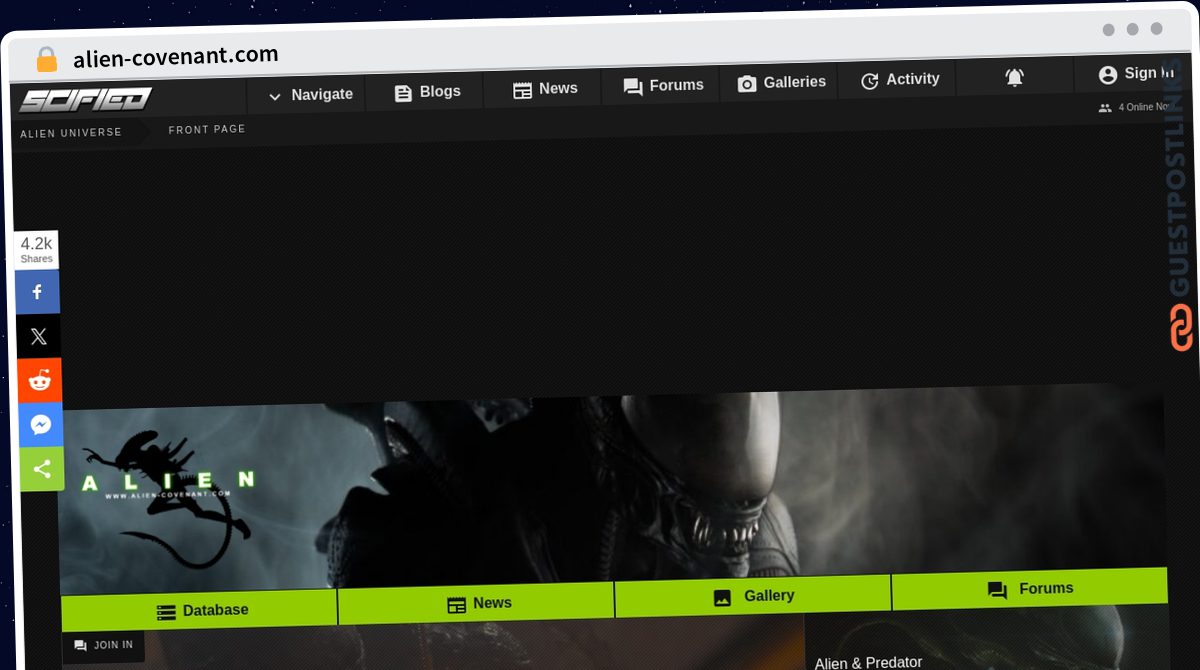The height and width of the screenshot is (670, 1200).
Task: Select the Front Page breadcrumb
Action: click(207, 130)
